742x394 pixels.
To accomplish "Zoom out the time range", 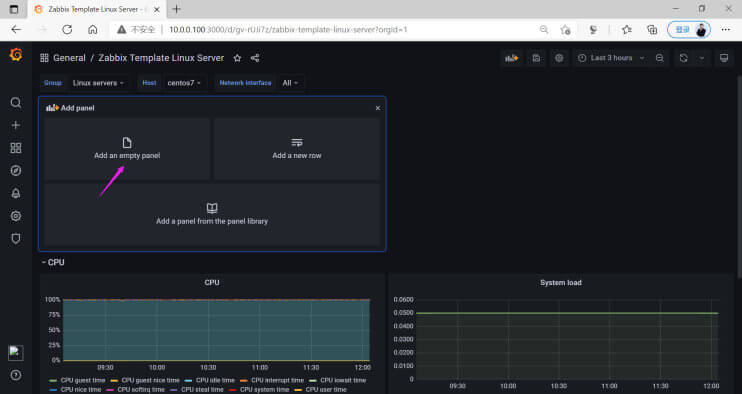I will coord(660,58).
